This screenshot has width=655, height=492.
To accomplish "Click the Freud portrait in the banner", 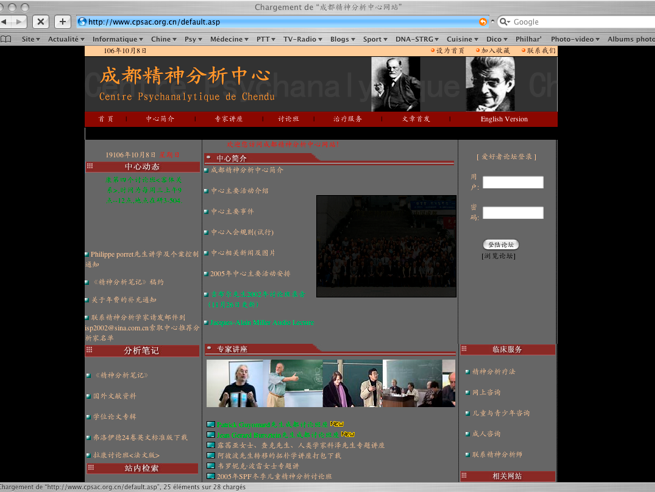I will [395, 84].
